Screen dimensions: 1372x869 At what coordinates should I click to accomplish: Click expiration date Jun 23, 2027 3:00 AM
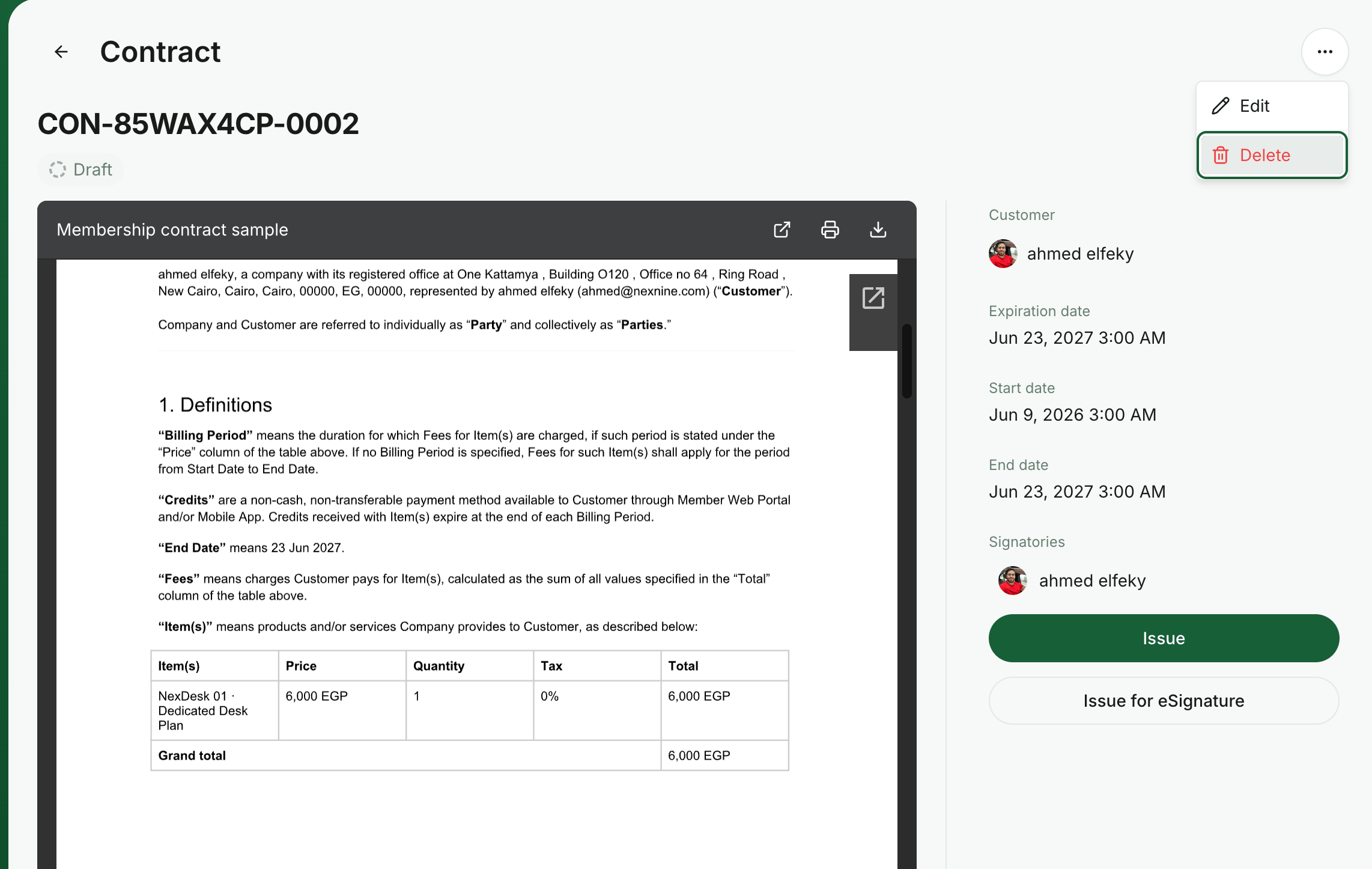(x=1077, y=338)
